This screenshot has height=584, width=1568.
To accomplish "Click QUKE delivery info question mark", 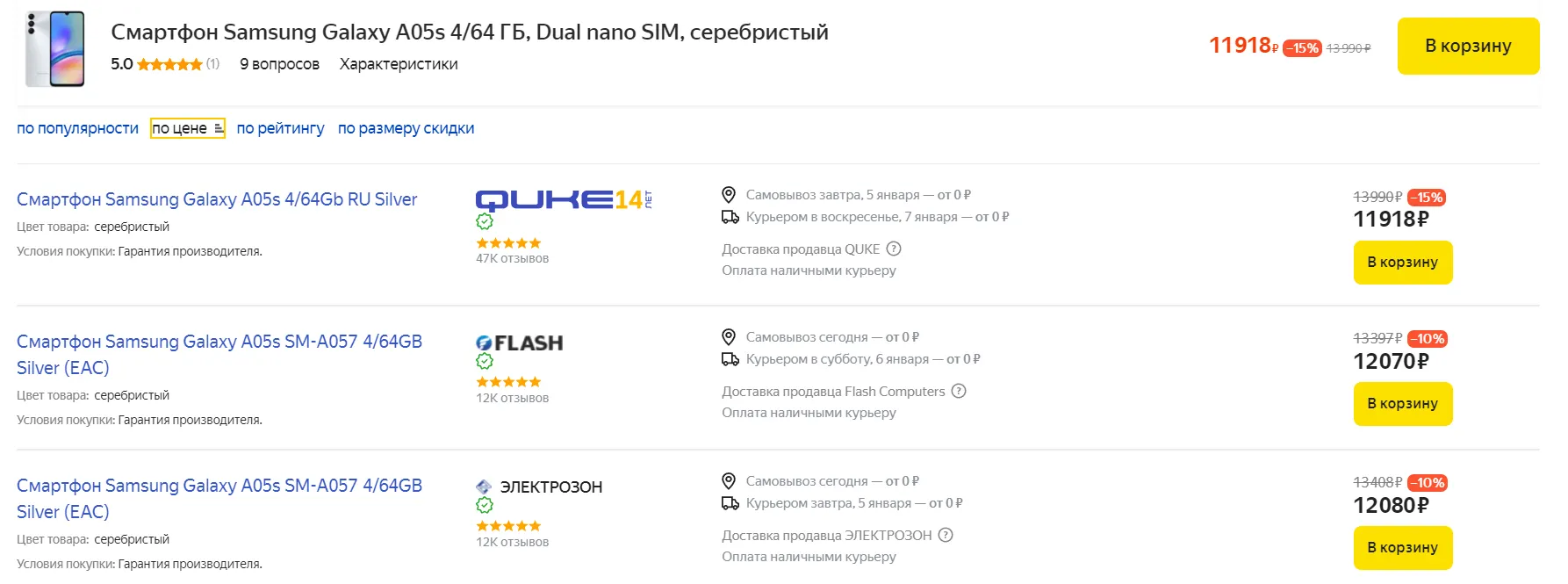I will click(894, 249).
